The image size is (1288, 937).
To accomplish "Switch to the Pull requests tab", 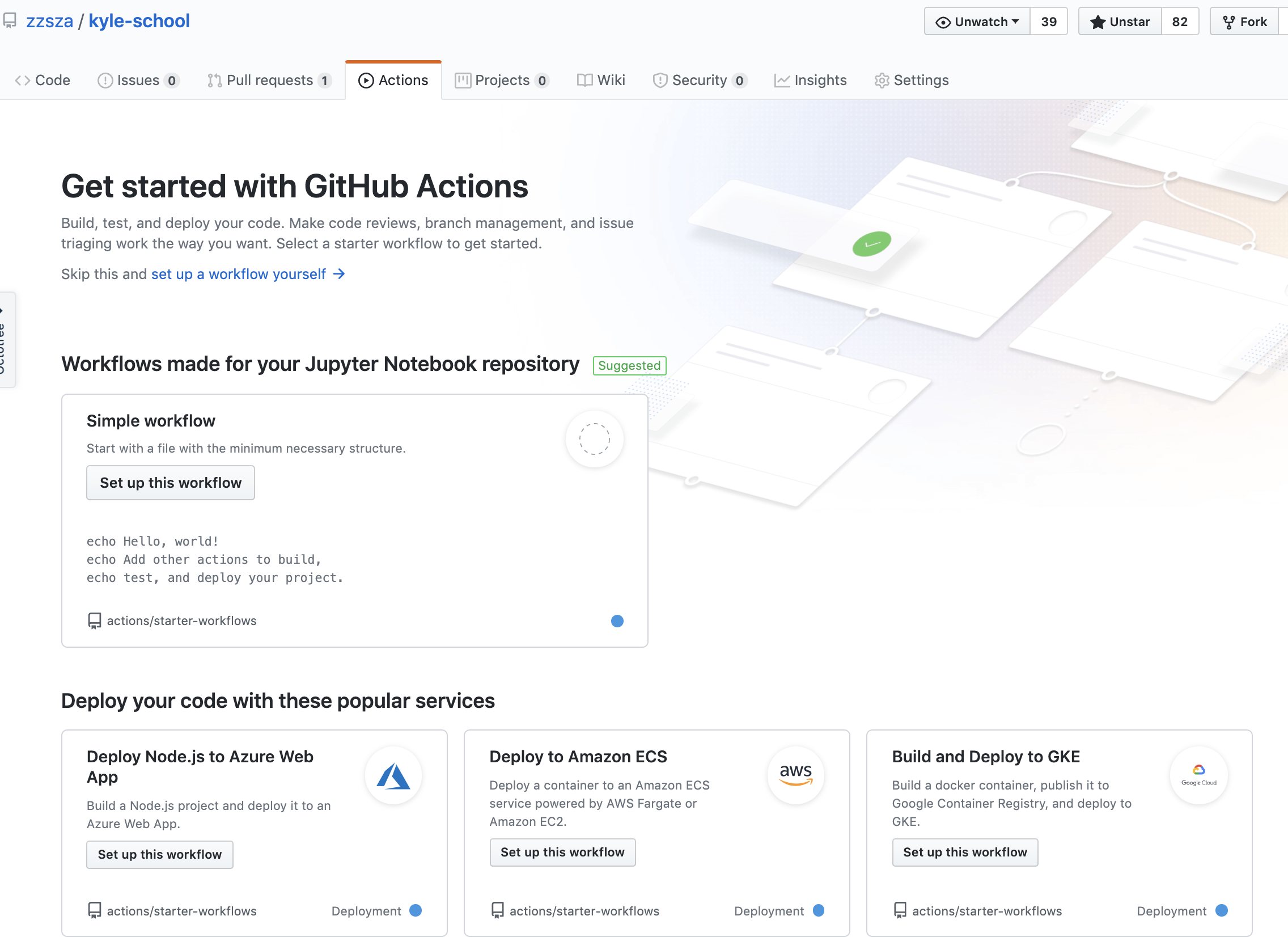I will (x=269, y=80).
